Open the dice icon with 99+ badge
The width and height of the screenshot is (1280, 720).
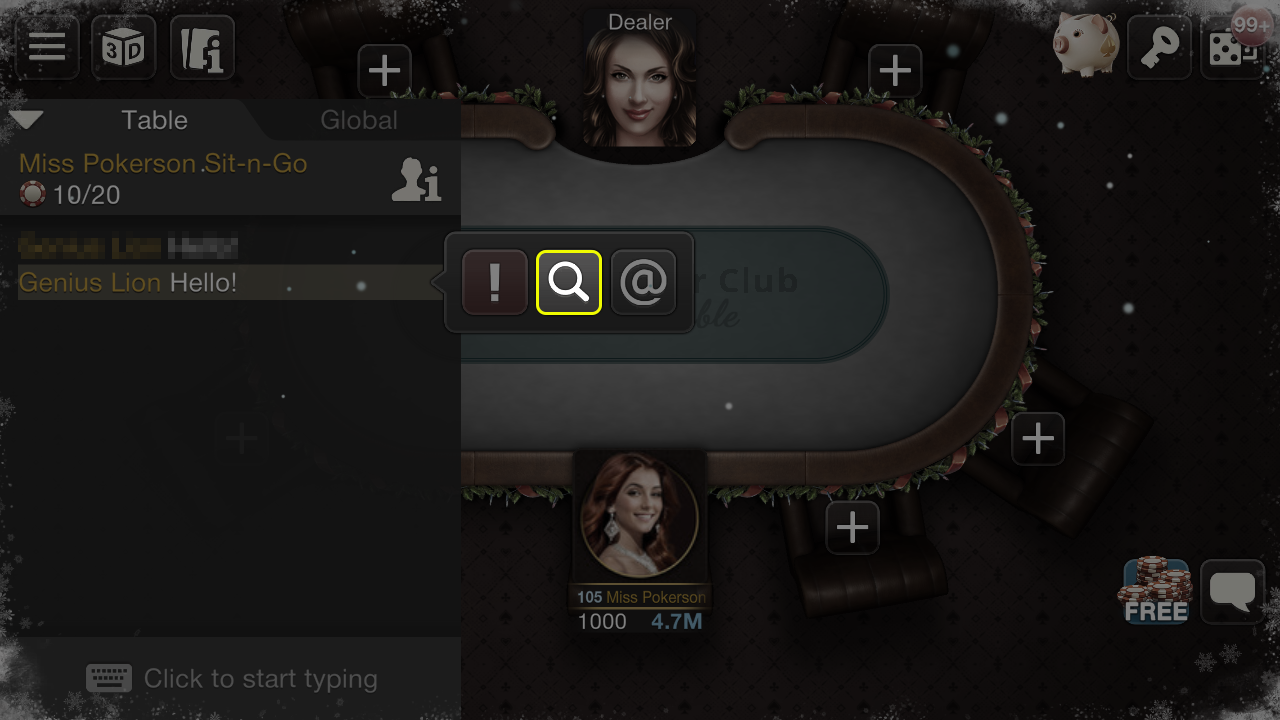coord(1234,45)
